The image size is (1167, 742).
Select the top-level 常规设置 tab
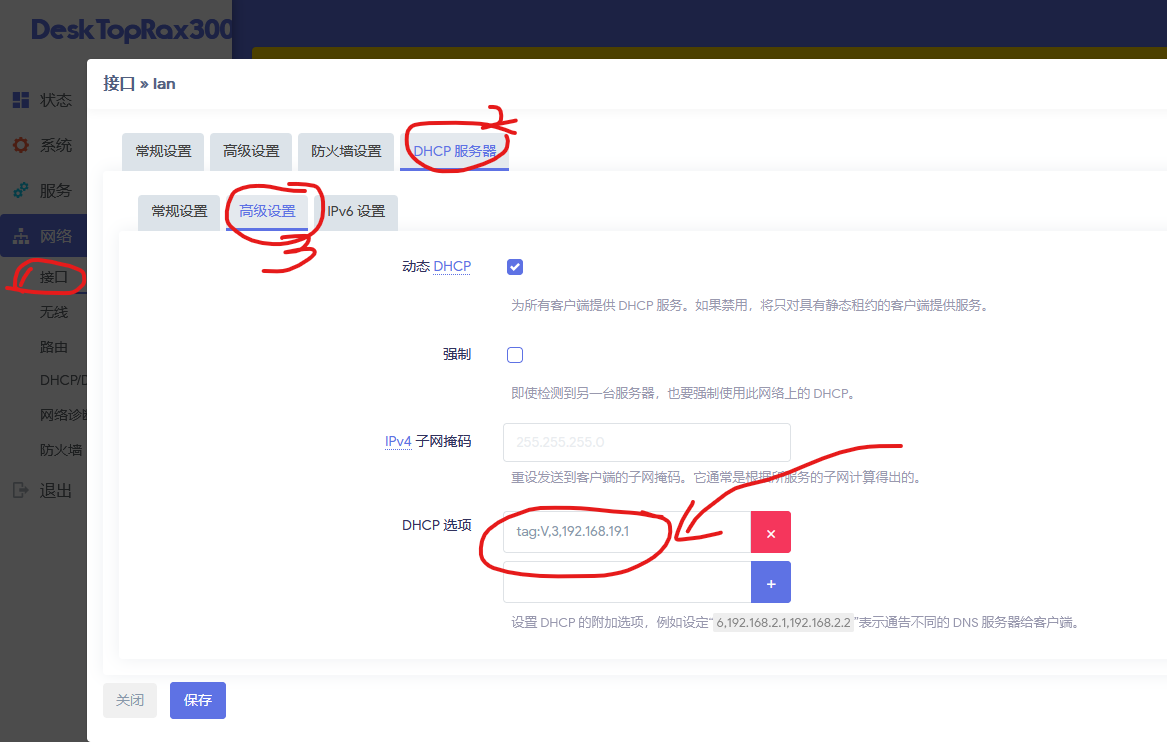click(163, 151)
